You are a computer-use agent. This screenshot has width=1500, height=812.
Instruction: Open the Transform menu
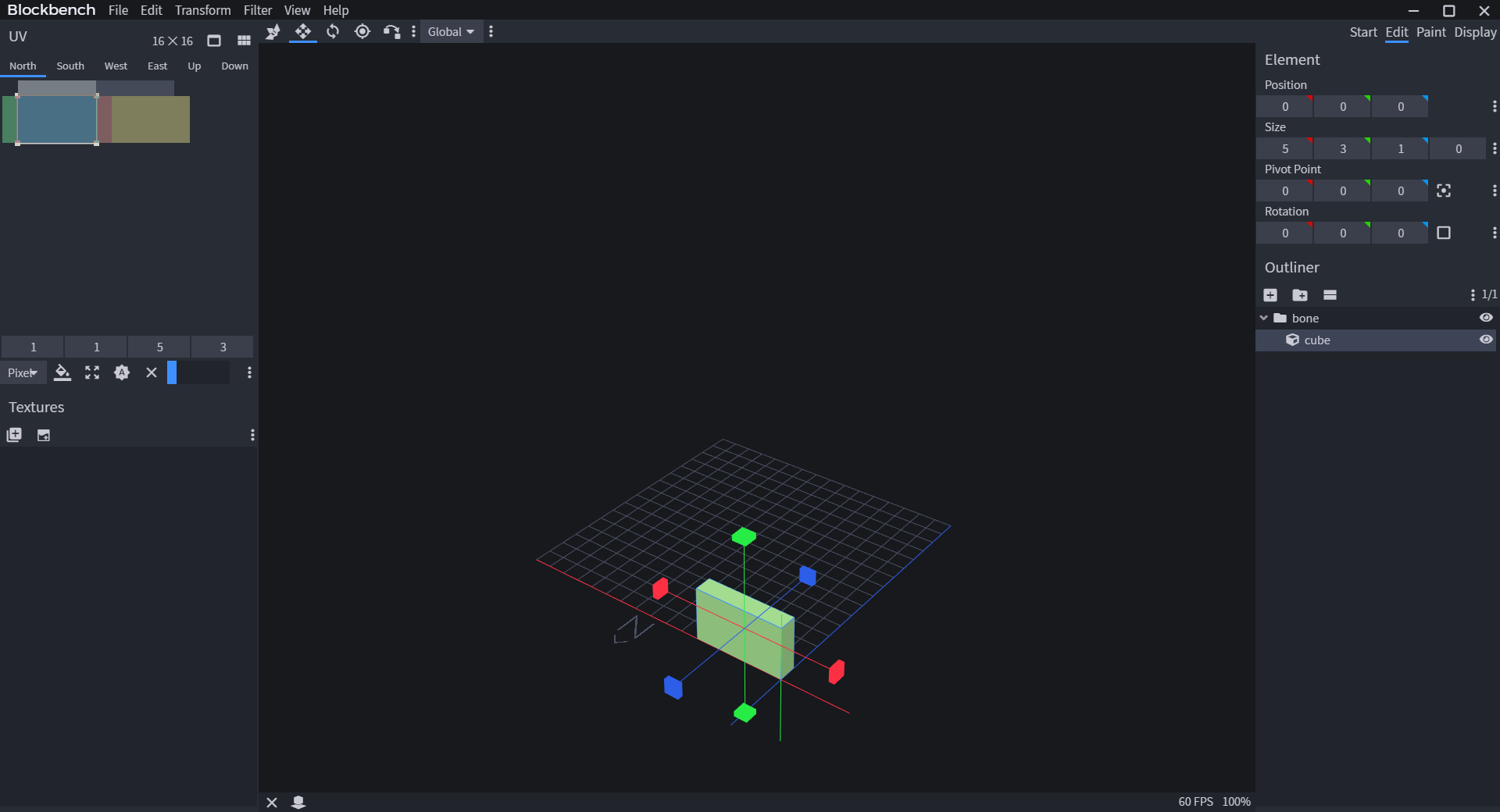click(202, 10)
